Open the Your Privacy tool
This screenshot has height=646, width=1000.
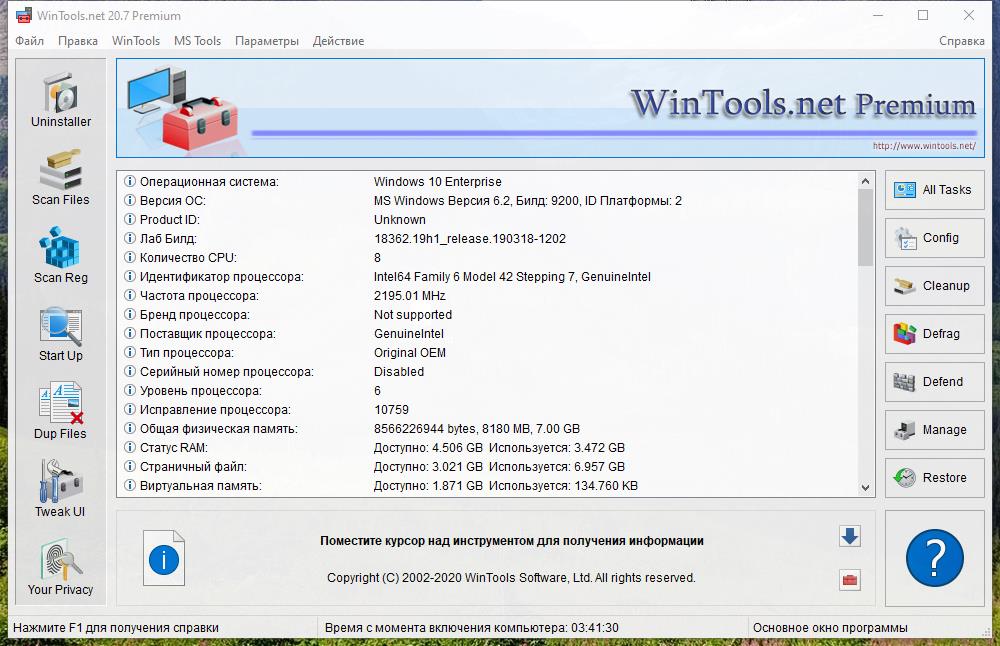tap(61, 568)
